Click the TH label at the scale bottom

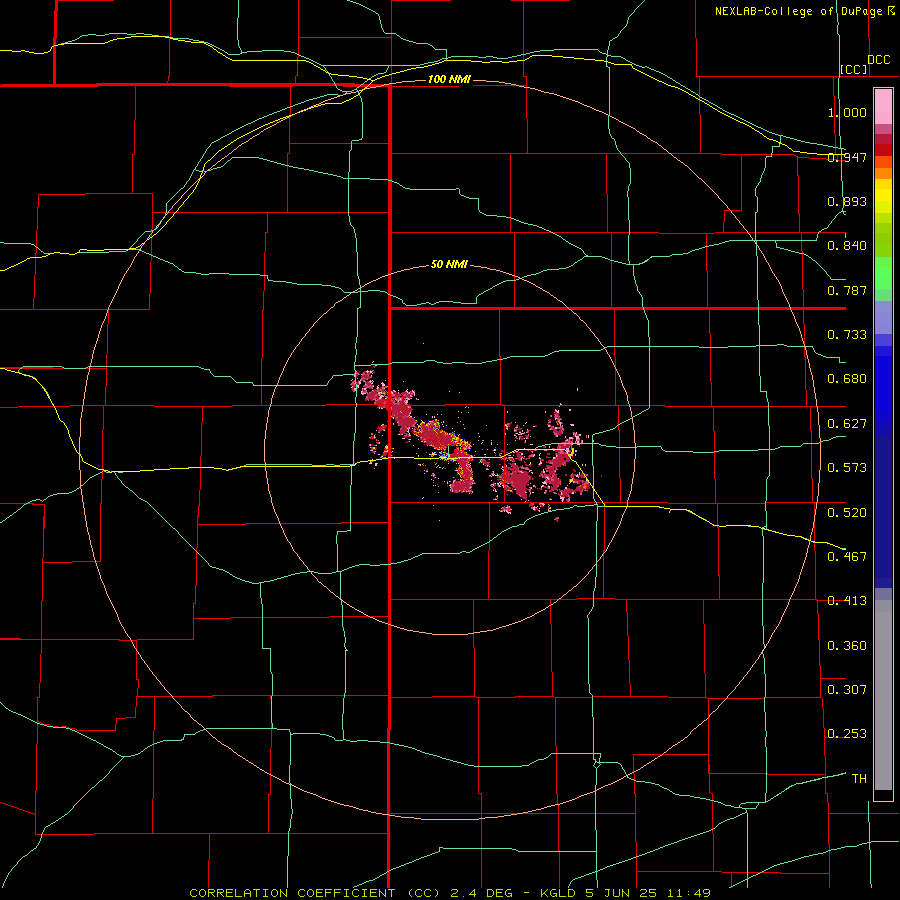859,779
